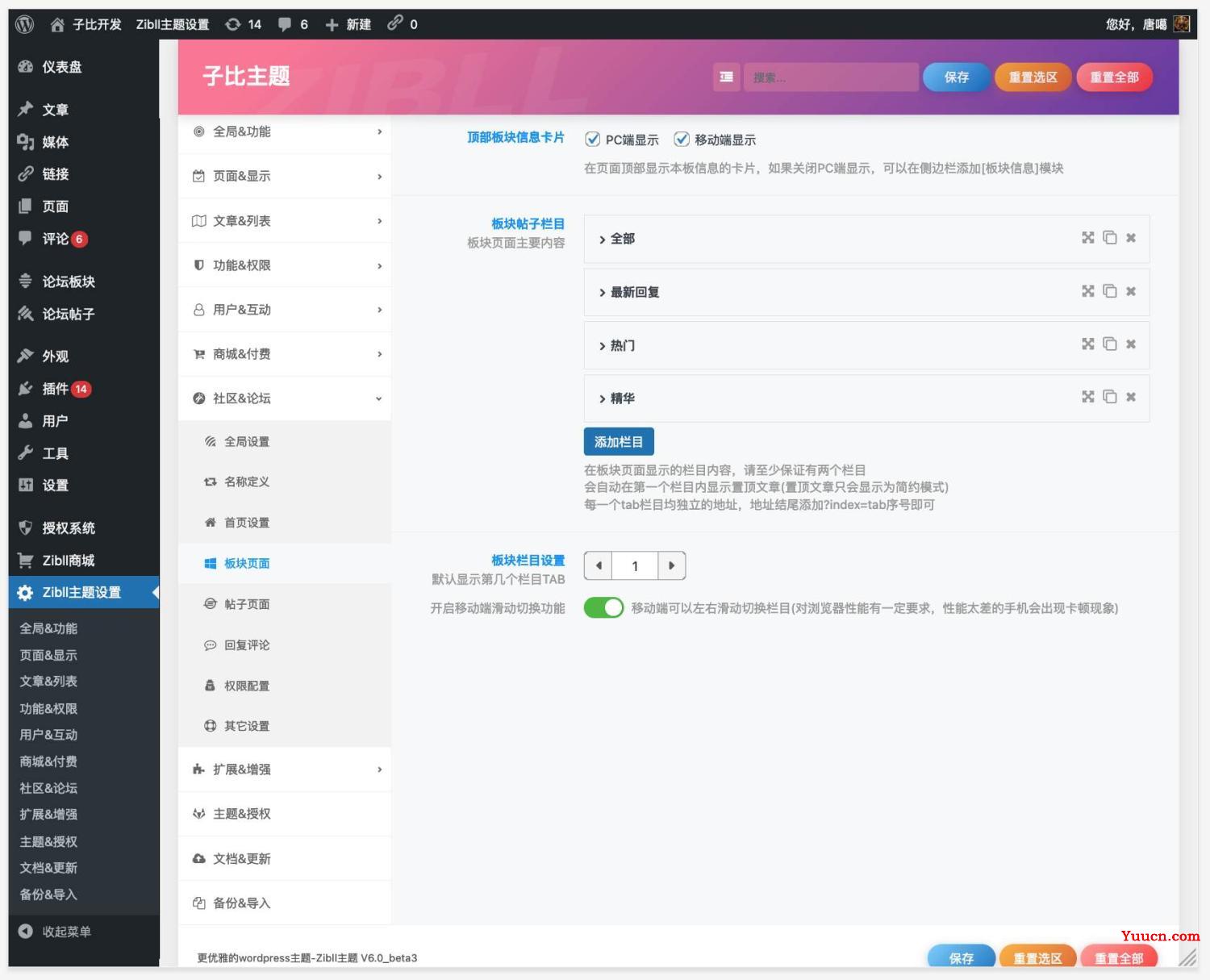Open 主题&授权 settings section
Screen dimensions: 1210x980
[285, 813]
